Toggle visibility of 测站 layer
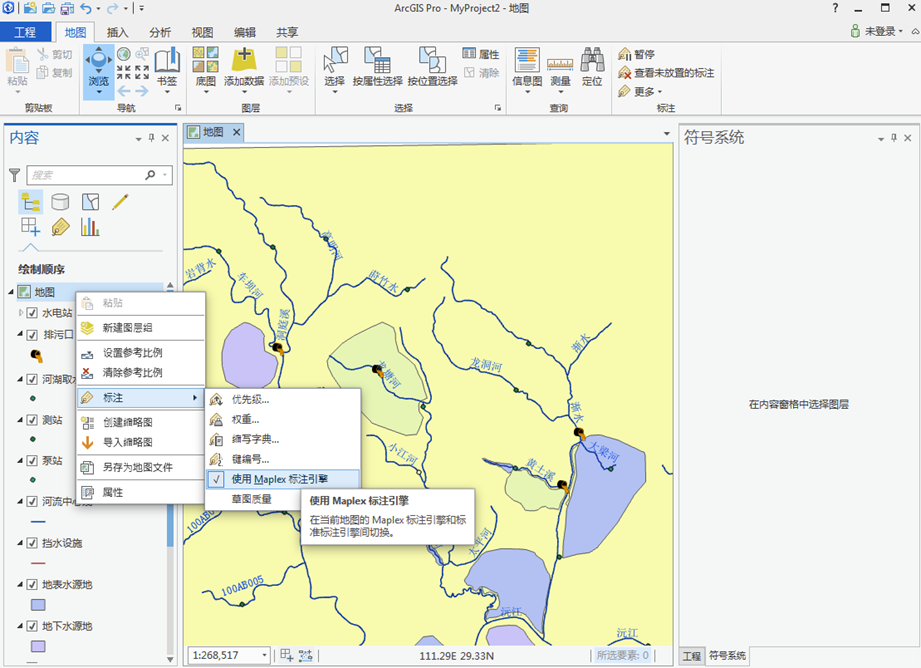This screenshot has width=921, height=668. tap(32, 420)
